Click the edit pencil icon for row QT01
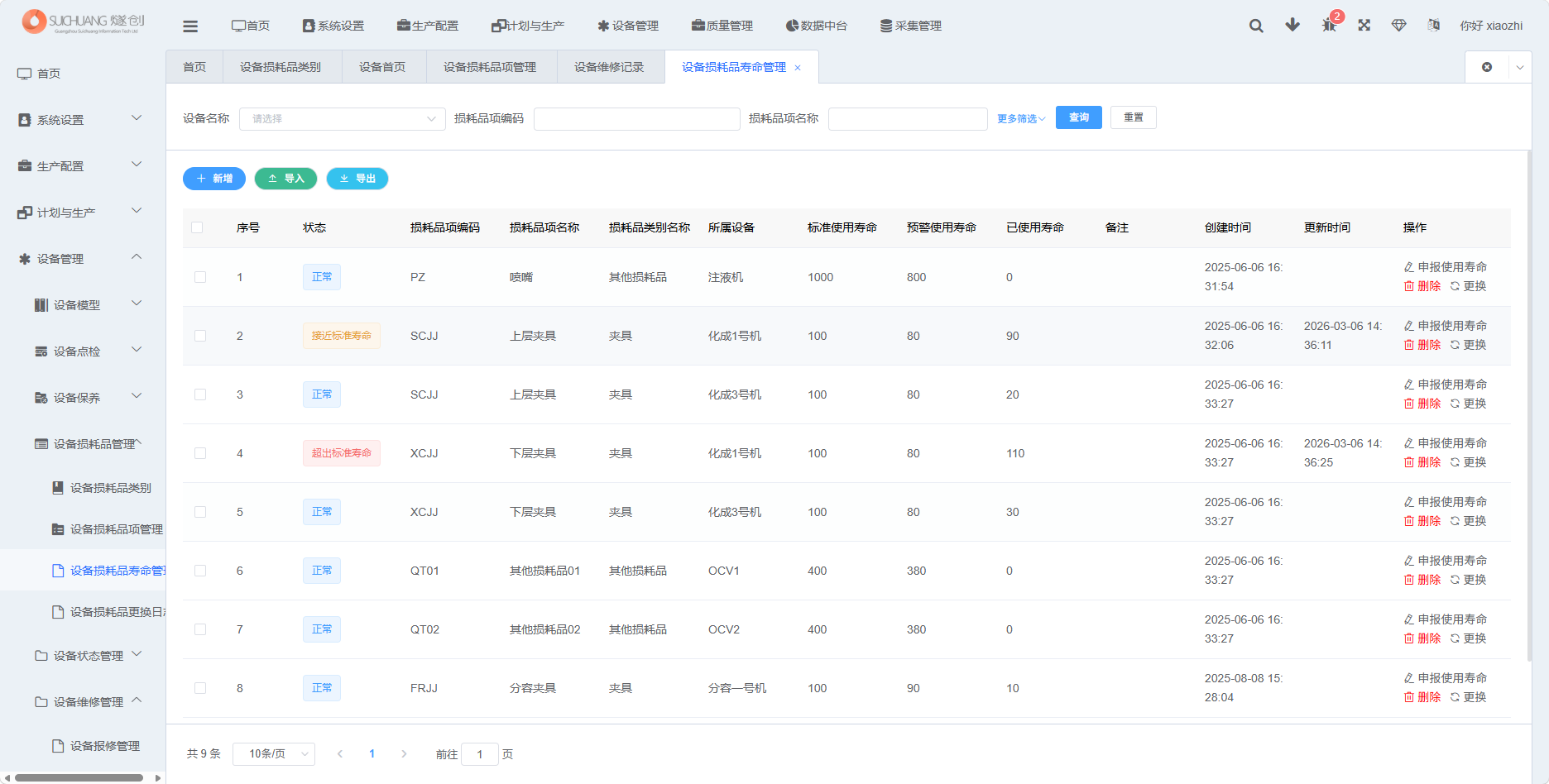This screenshot has width=1549, height=784. tap(1409, 561)
